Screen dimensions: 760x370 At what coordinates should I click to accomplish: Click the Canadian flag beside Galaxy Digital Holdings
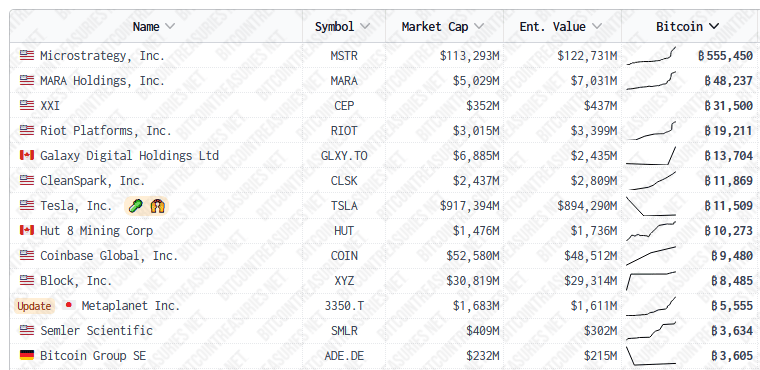click(27, 156)
